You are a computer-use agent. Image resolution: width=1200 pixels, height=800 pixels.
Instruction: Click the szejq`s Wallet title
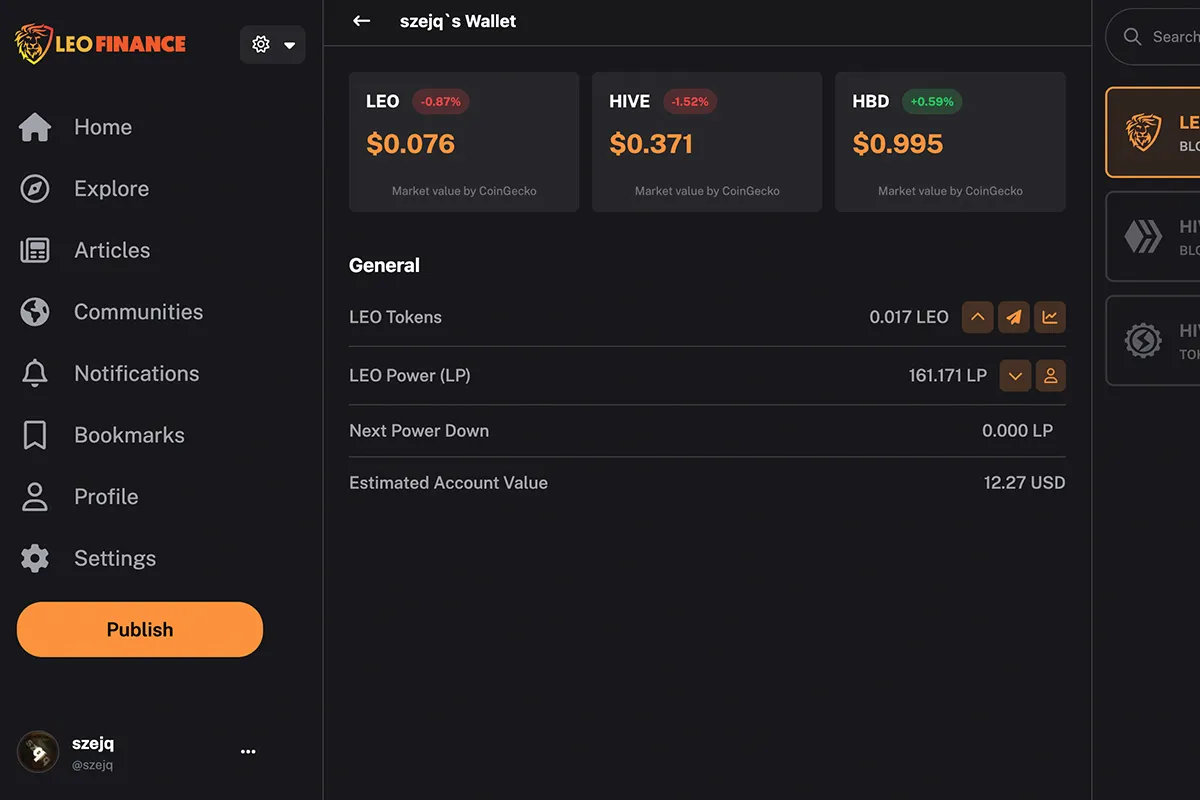(458, 21)
